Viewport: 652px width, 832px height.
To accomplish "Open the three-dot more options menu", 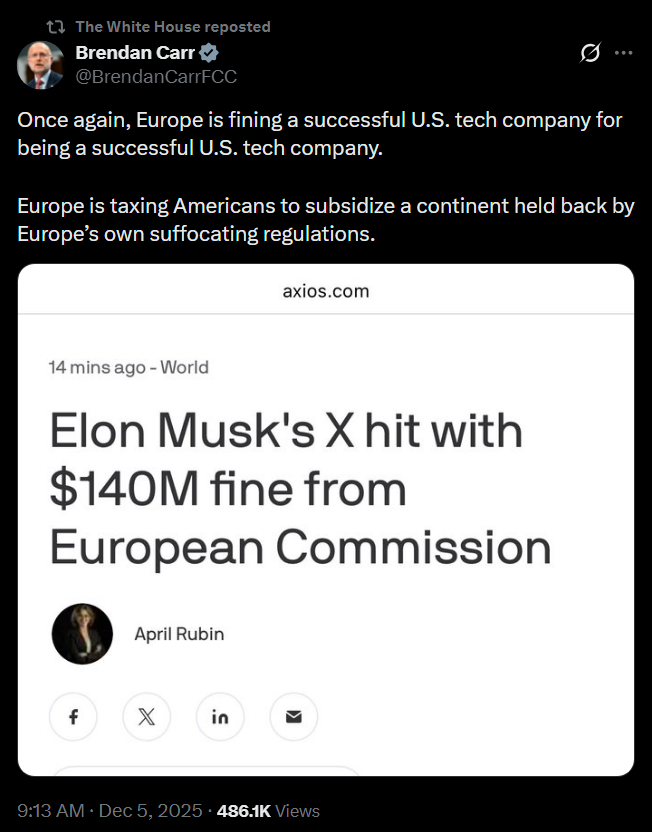I will pos(623,53).
